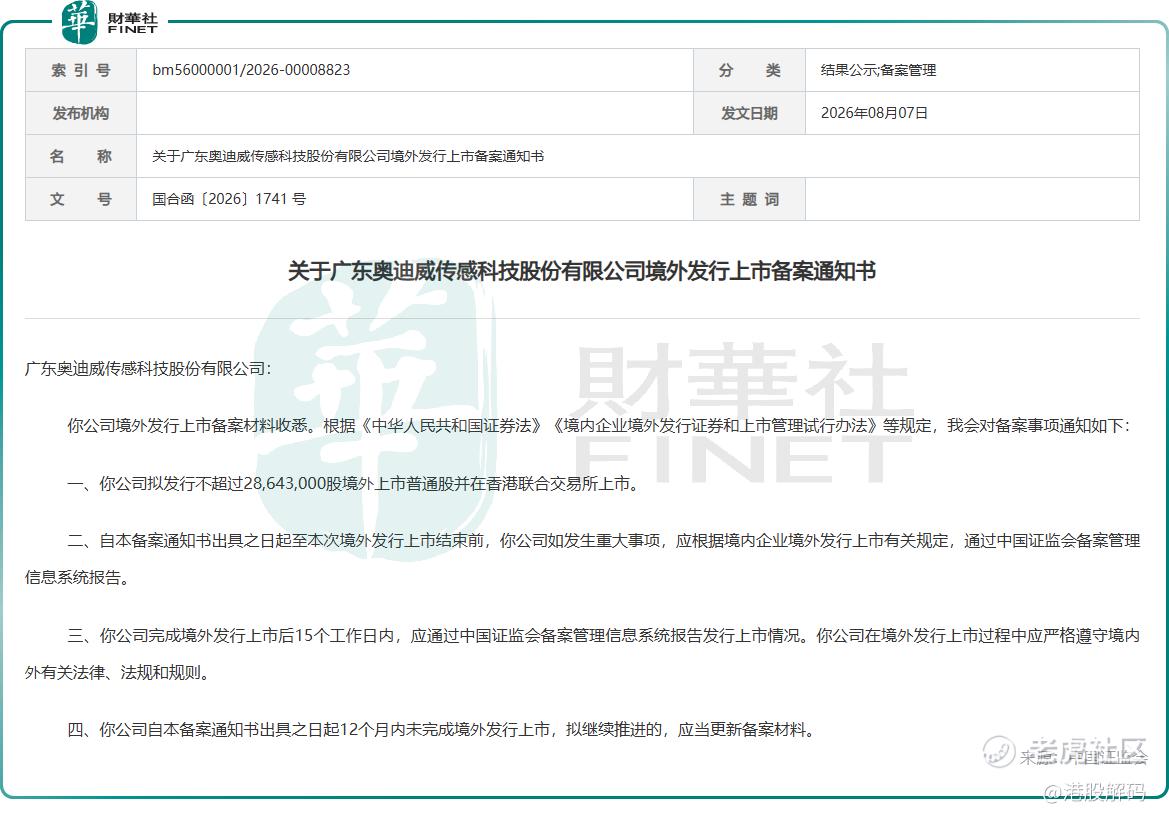Click the bold centered document heading

582,271
